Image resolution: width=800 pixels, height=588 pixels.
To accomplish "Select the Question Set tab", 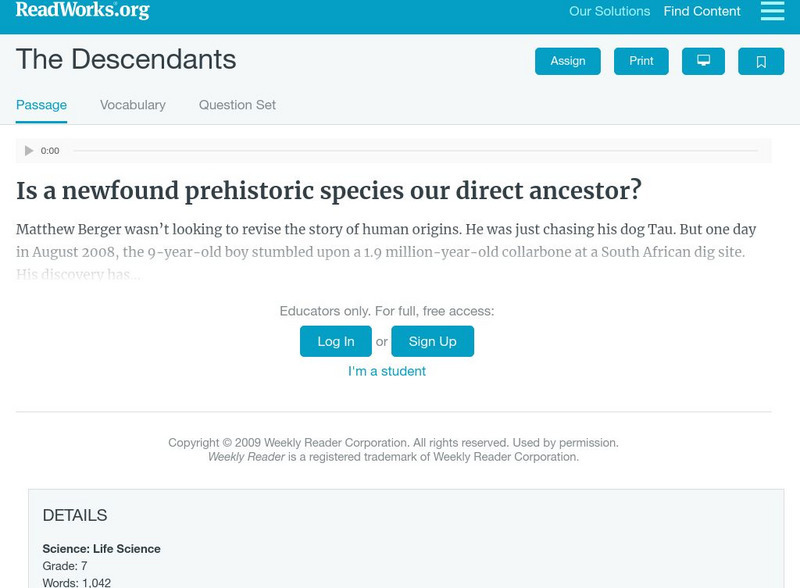I will pos(237,105).
